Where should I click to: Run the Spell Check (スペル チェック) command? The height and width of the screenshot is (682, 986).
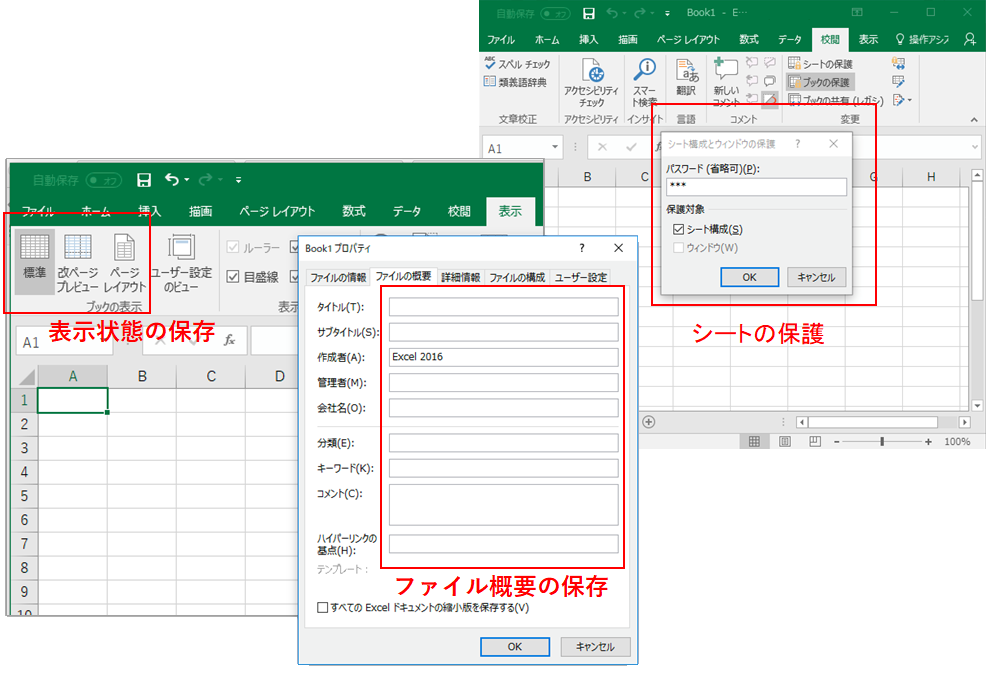point(518,63)
